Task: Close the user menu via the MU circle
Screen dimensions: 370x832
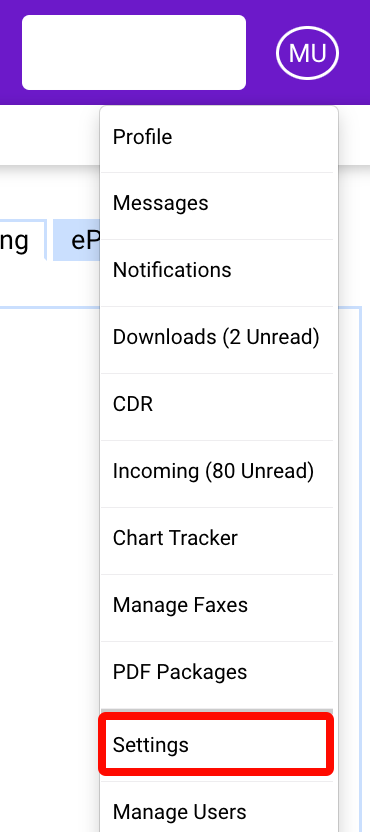Action: pyautogui.click(x=307, y=53)
